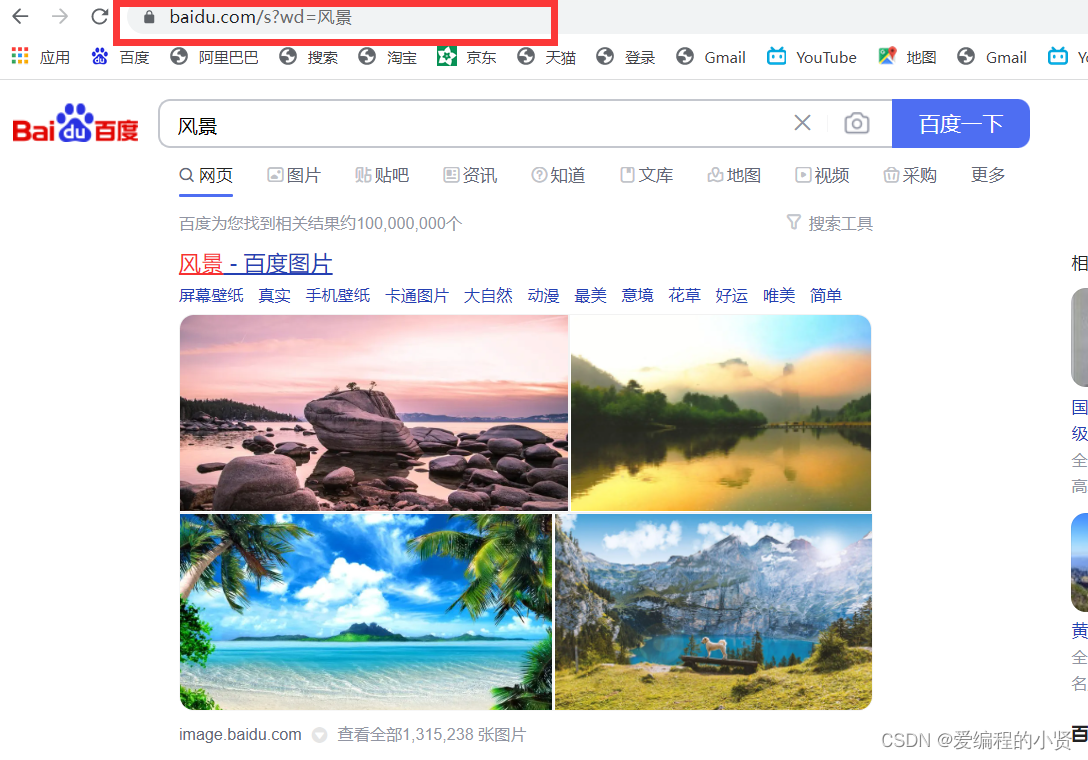Open the 风景 - 百度图片 result link

[x=255, y=264]
